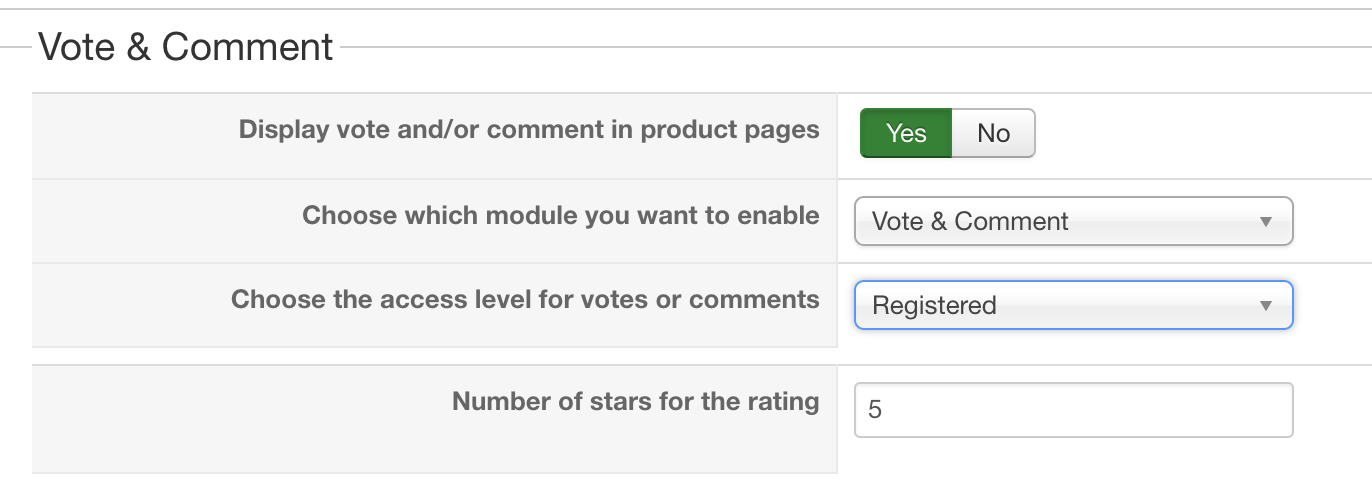The width and height of the screenshot is (1372, 484).
Task: Click the value 5 in the stars field
Action: (875, 410)
